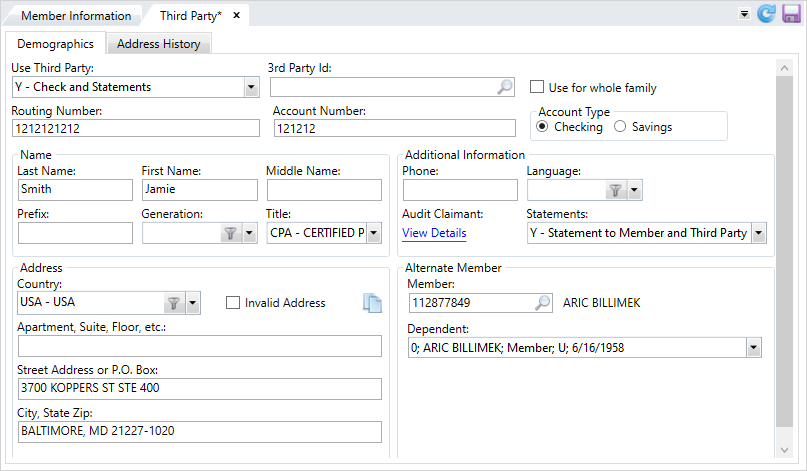This screenshot has height=471, width=807.
Task: Open the tab list dropdown arrow icon
Action: click(744, 14)
